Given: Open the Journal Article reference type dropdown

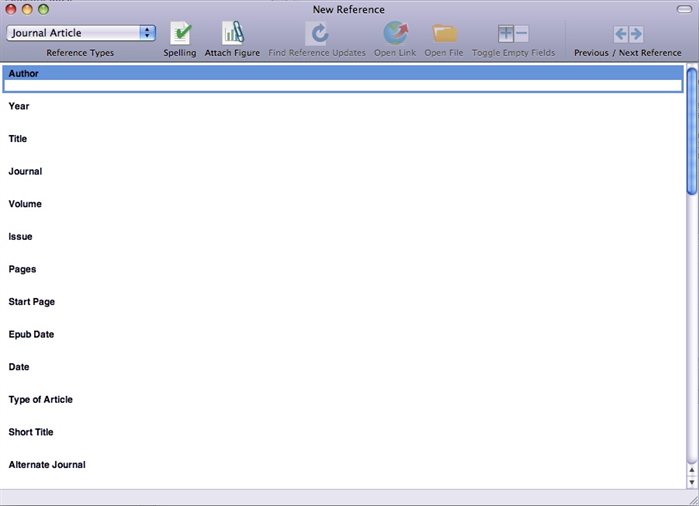Looking at the screenshot, I should click(x=80, y=33).
